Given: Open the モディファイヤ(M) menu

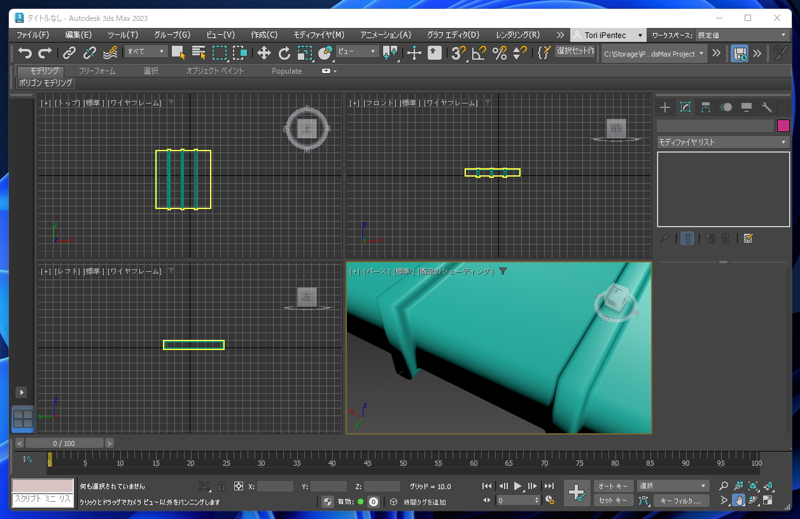Looking at the screenshot, I should (319, 35).
